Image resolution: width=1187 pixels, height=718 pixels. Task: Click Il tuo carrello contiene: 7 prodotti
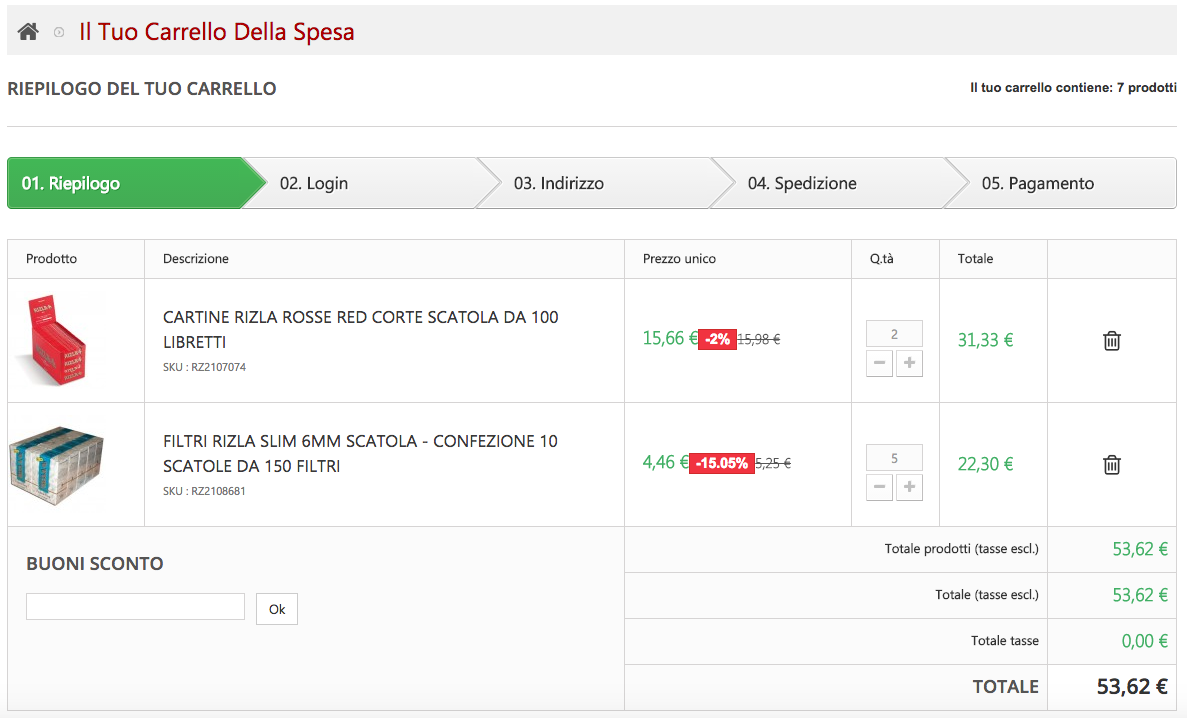click(x=1073, y=88)
